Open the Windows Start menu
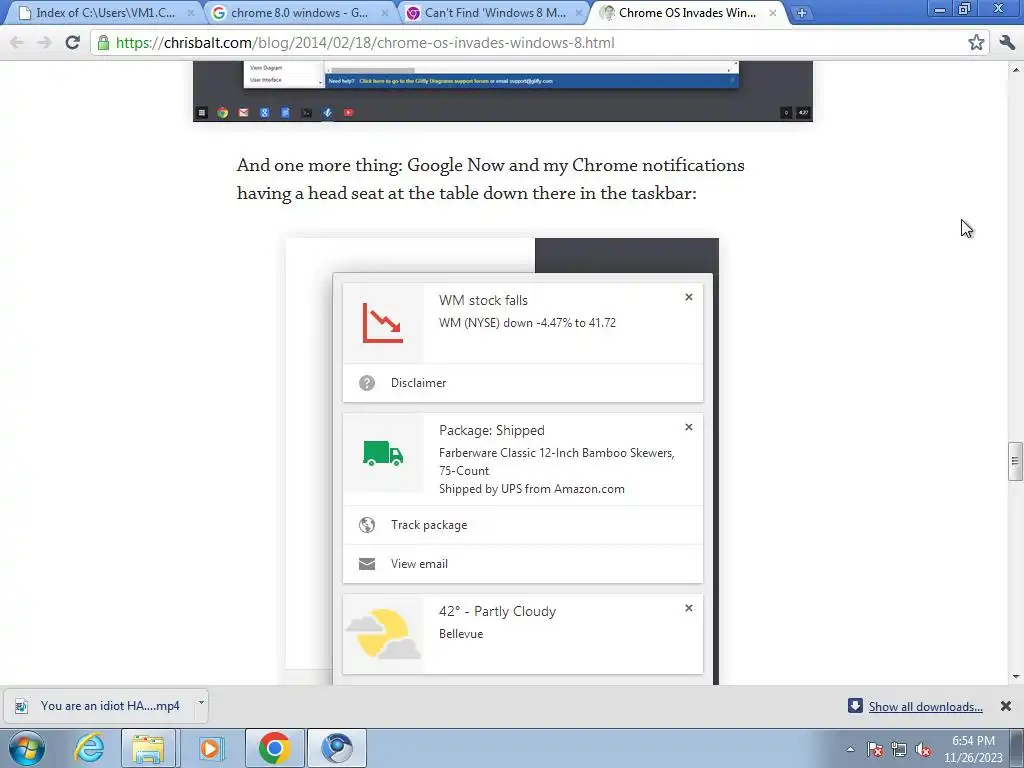 pyautogui.click(x=26, y=748)
